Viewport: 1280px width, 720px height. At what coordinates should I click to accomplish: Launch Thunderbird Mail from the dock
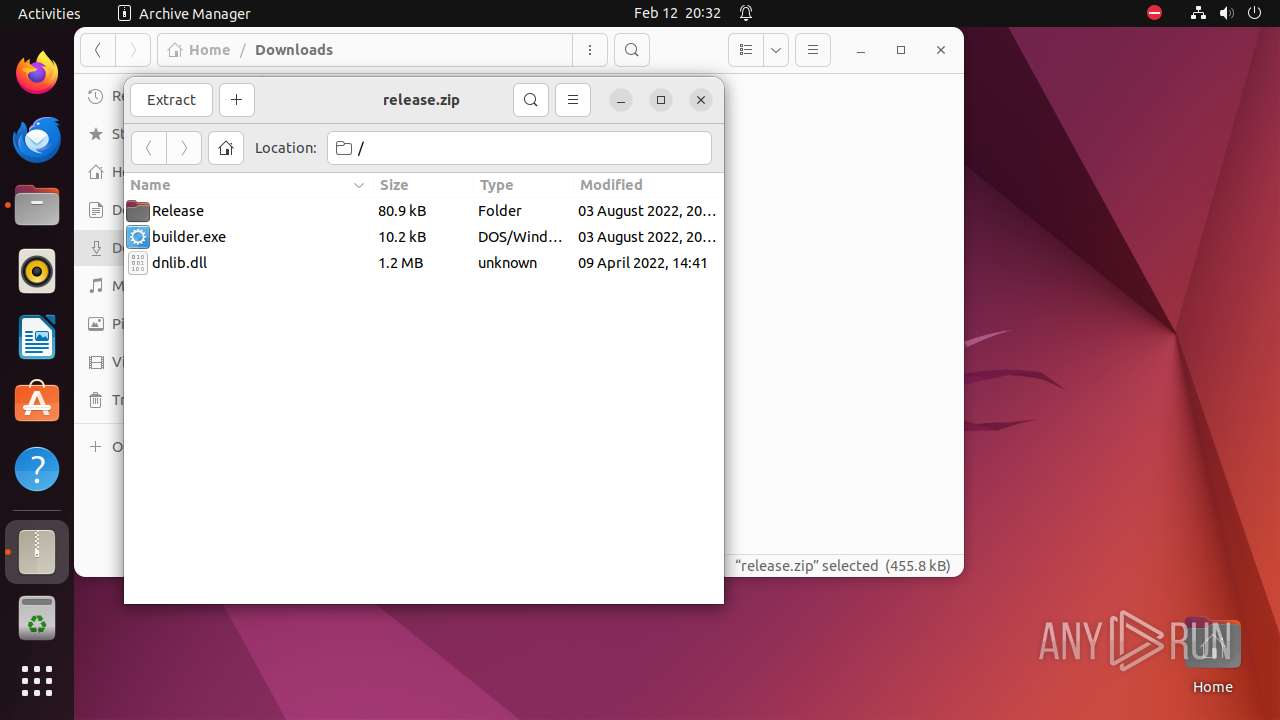click(37, 139)
